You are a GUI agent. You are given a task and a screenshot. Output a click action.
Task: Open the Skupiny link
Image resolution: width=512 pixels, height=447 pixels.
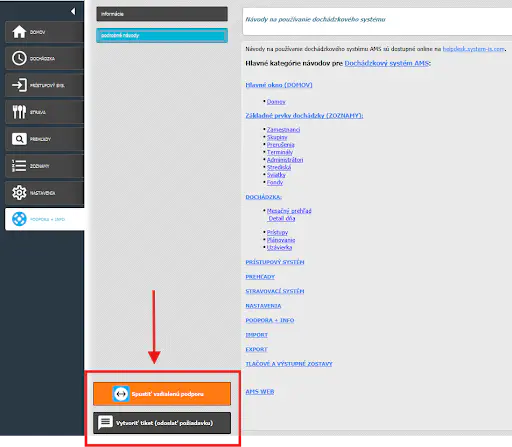click(277, 137)
